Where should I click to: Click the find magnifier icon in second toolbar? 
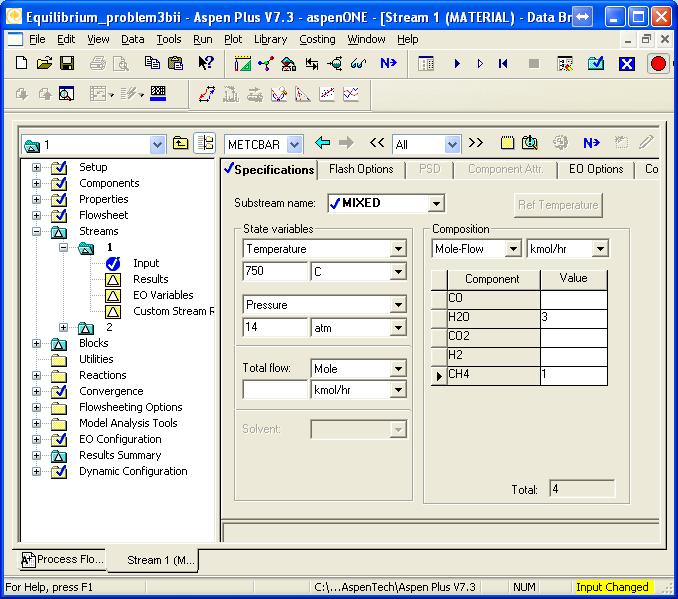tap(66, 93)
